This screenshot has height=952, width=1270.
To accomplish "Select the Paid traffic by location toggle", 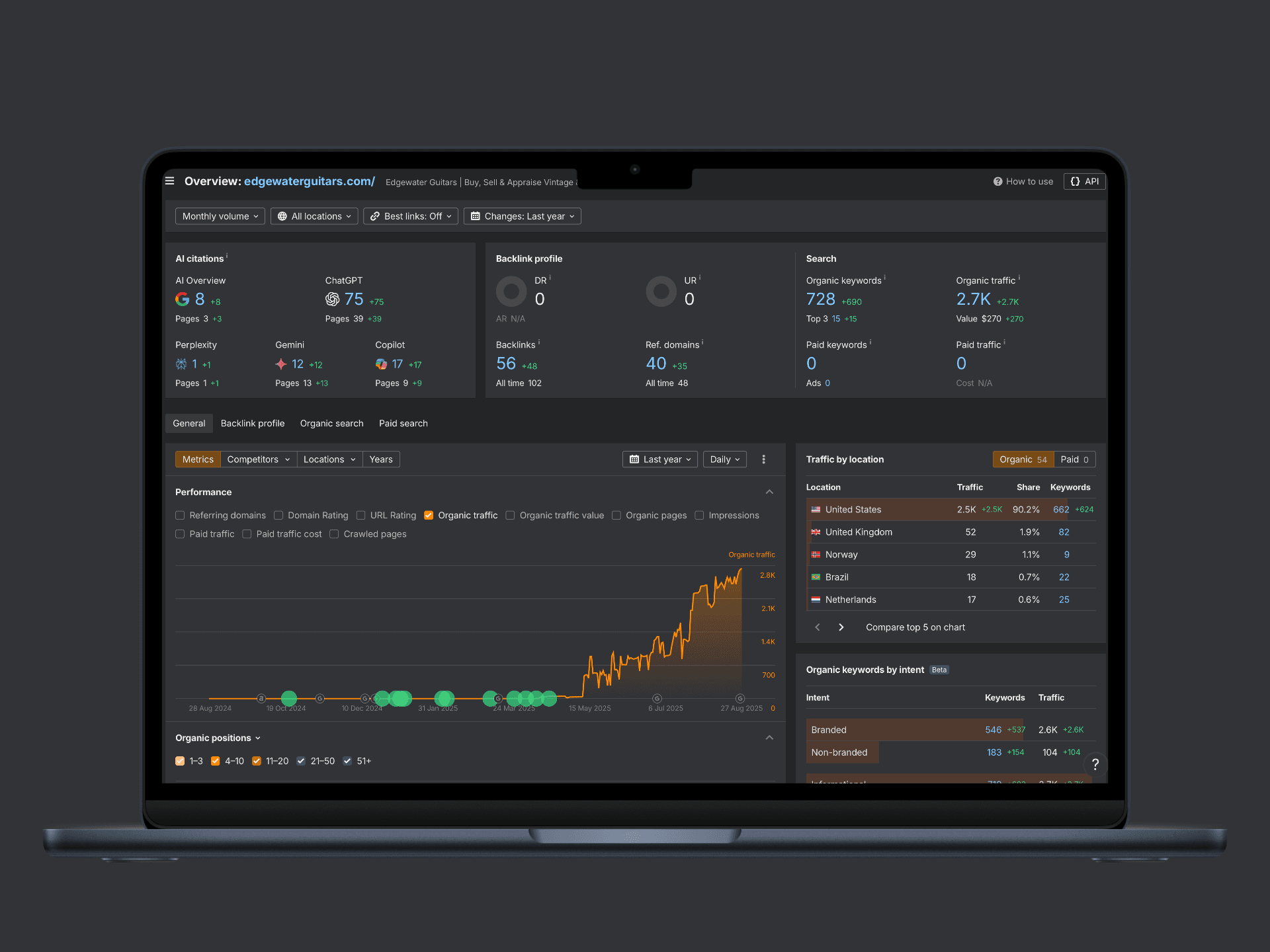I will pos(1074,459).
